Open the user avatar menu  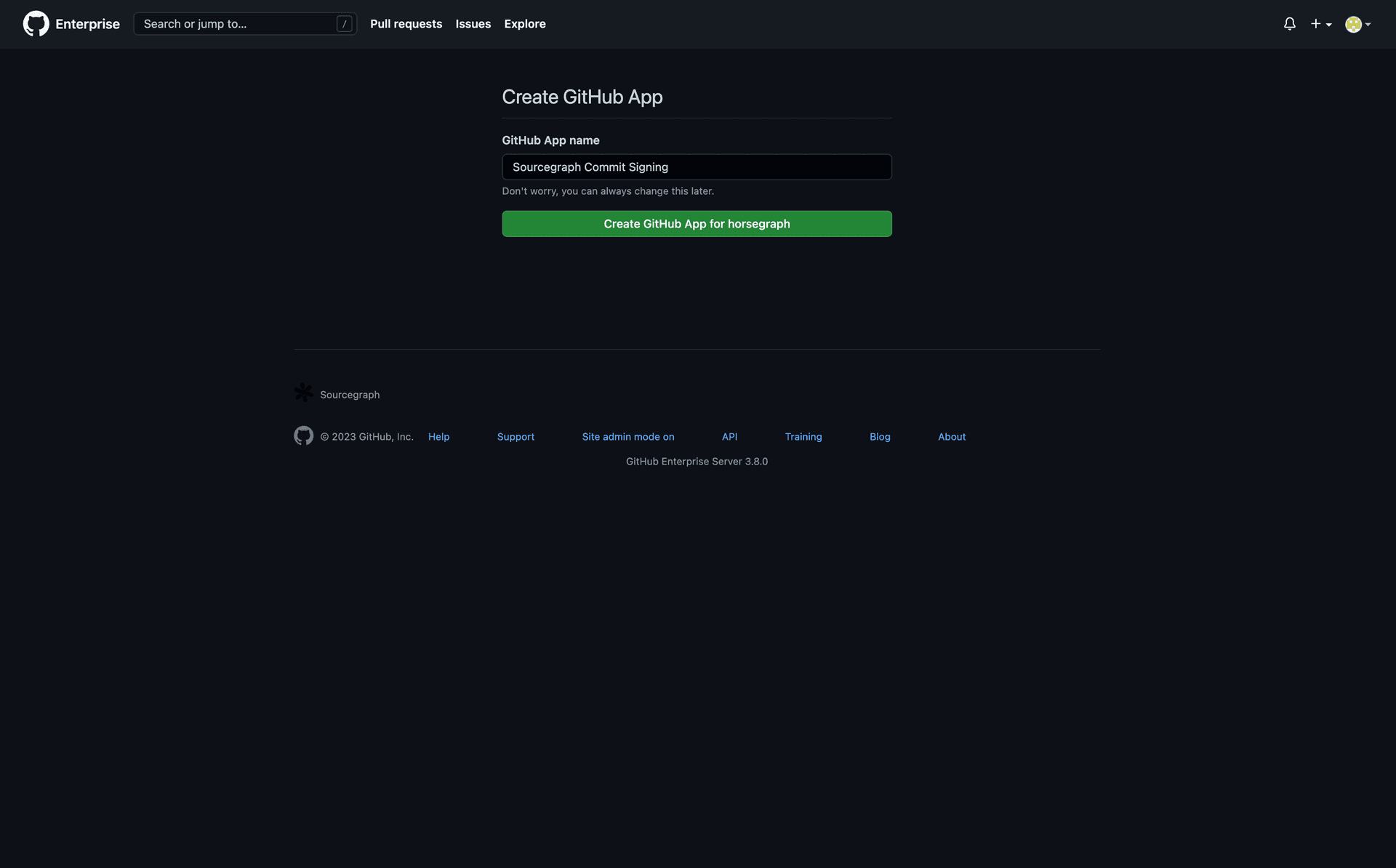pyautogui.click(x=1357, y=24)
